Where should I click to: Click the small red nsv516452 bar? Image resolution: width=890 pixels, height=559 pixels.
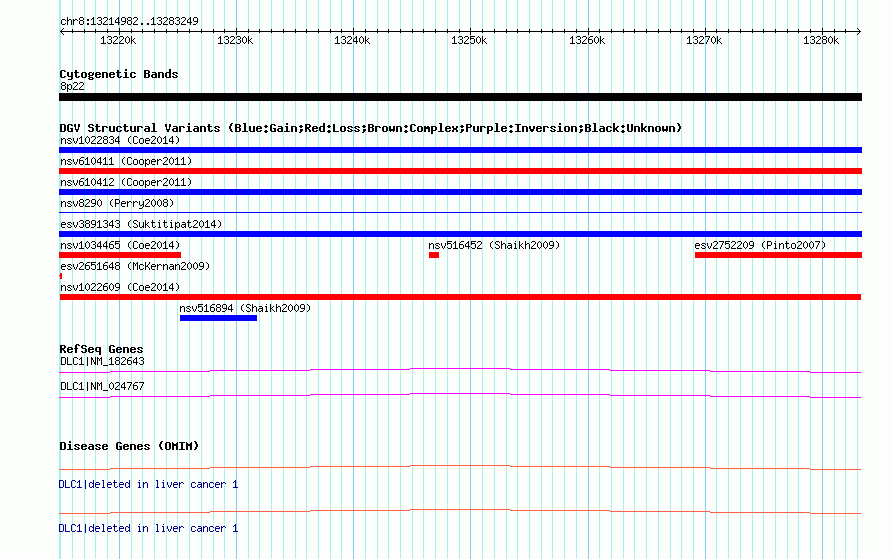tap(434, 255)
